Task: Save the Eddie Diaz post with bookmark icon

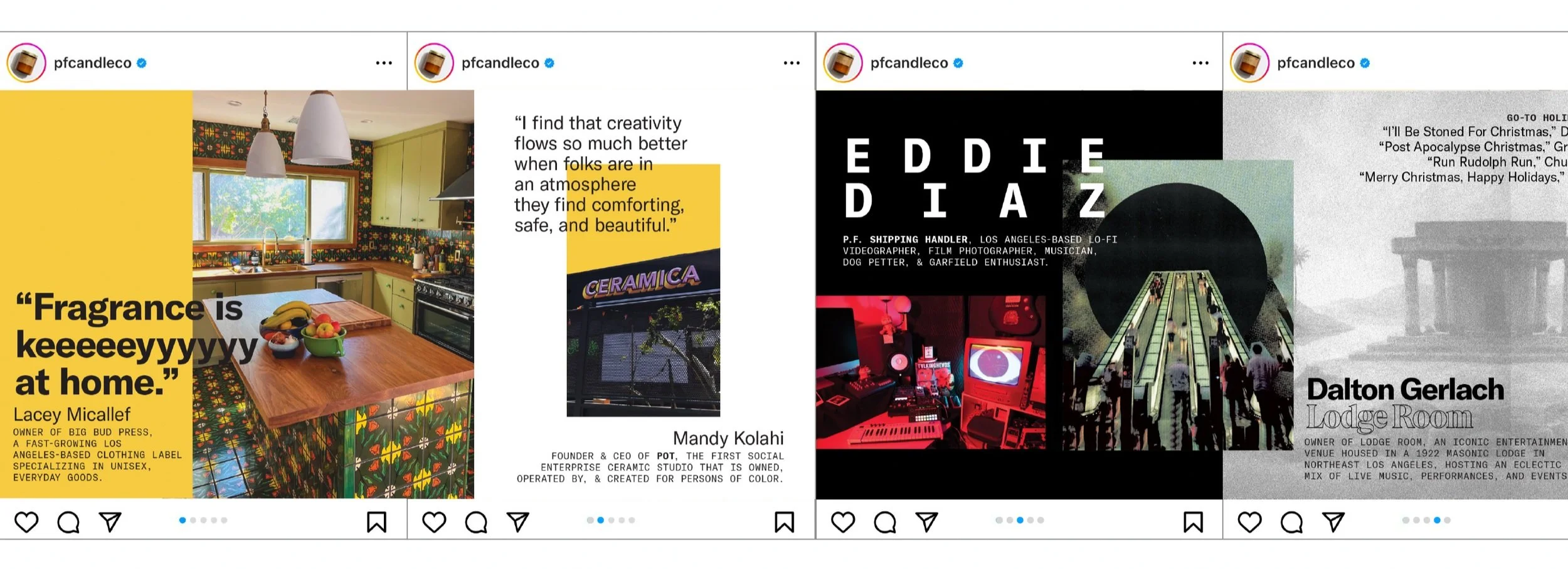Action: (1193, 522)
